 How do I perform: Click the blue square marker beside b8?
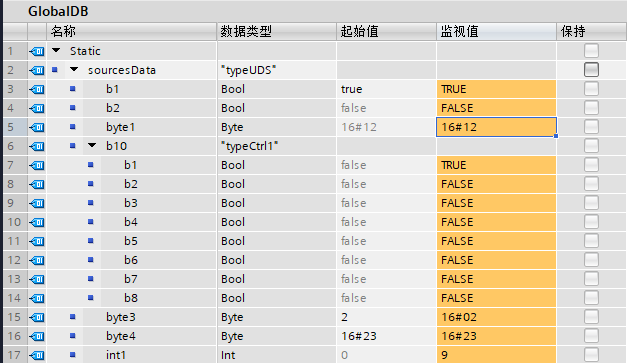click(x=91, y=298)
